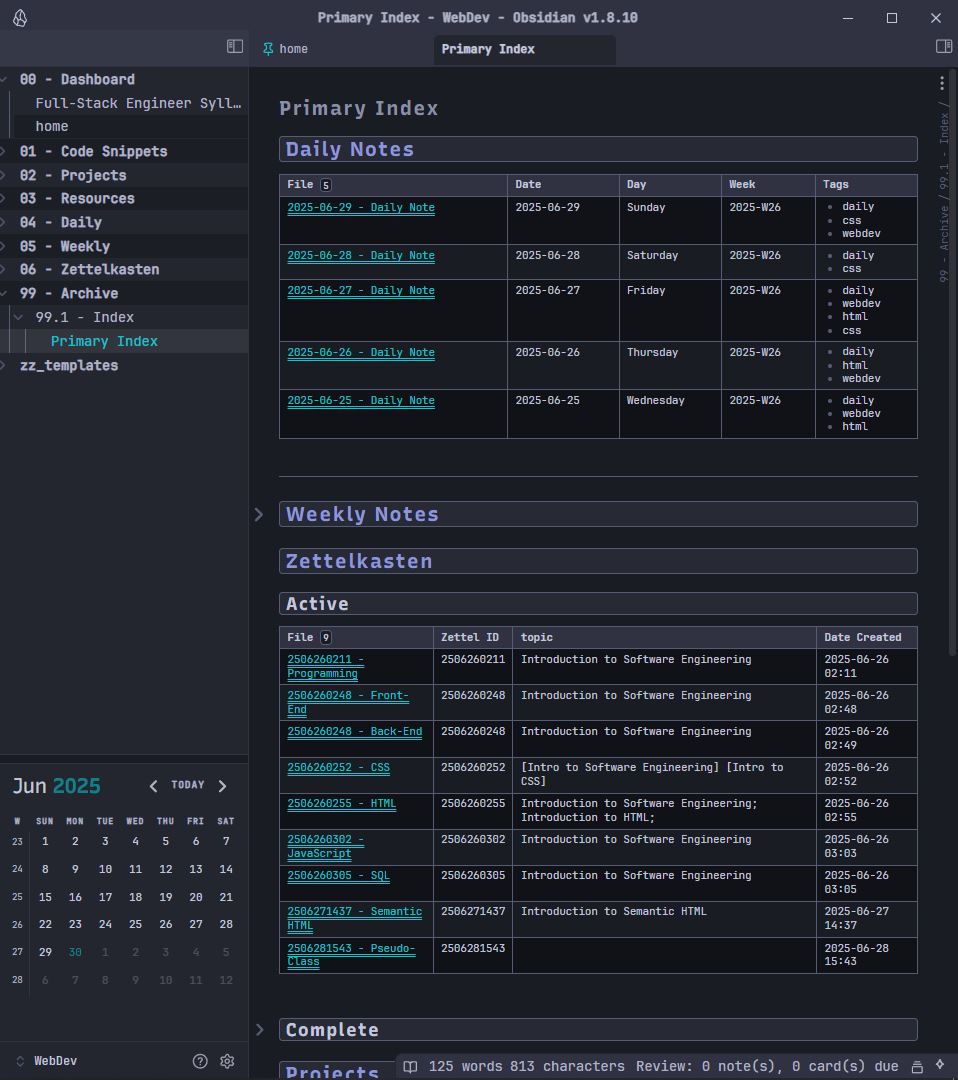The height and width of the screenshot is (1080, 958).
Task: Click the book icon in the status bar
Action: pos(410,1067)
